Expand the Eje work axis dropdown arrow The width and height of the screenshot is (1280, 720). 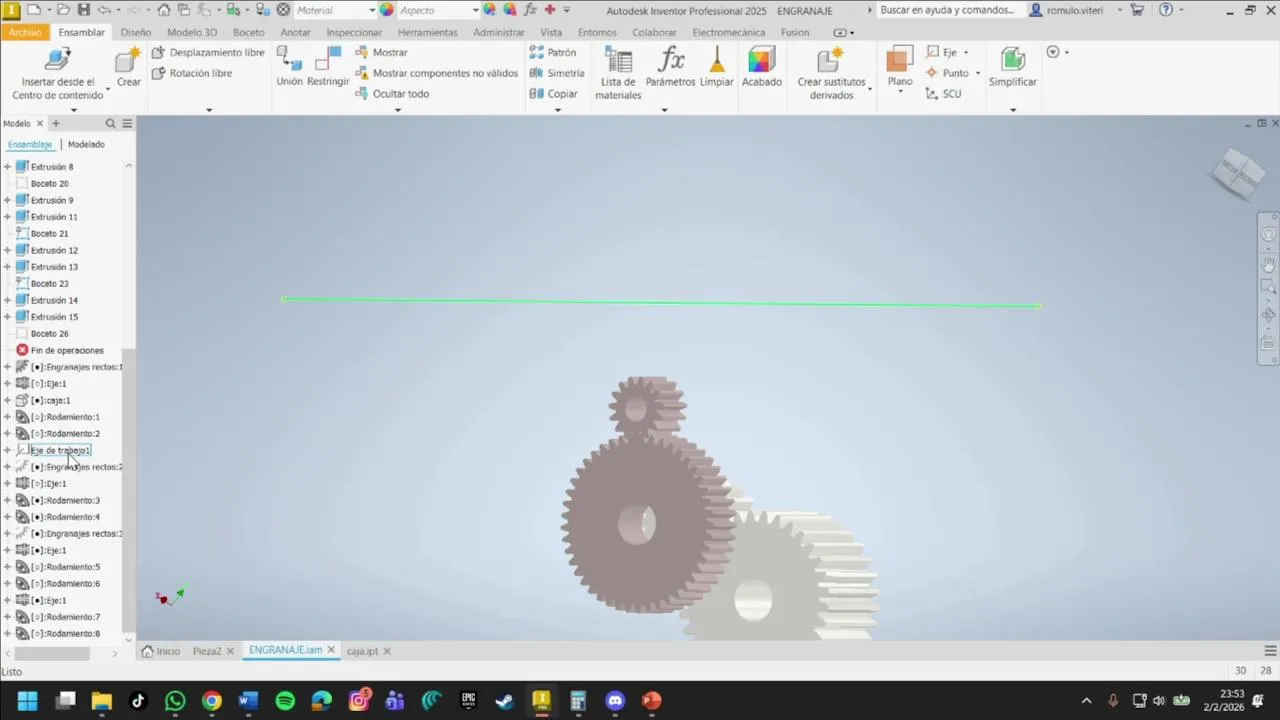pyautogui.click(x=966, y=53)
